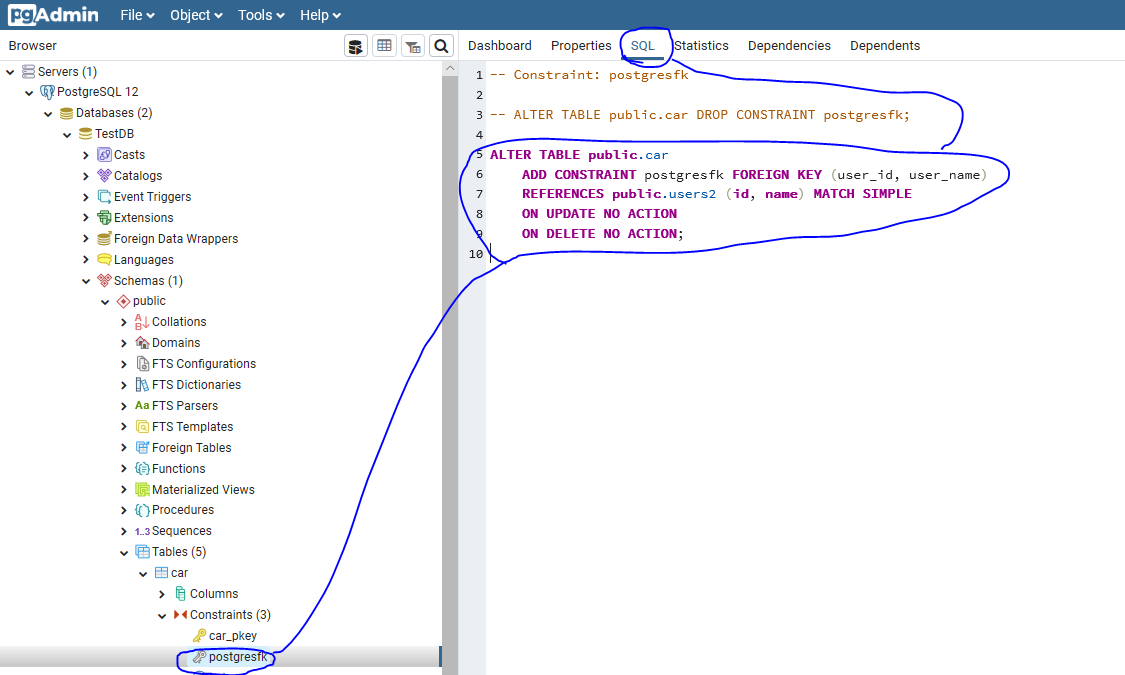
Task: Click the View Data table grid icon
Action: 384,47
